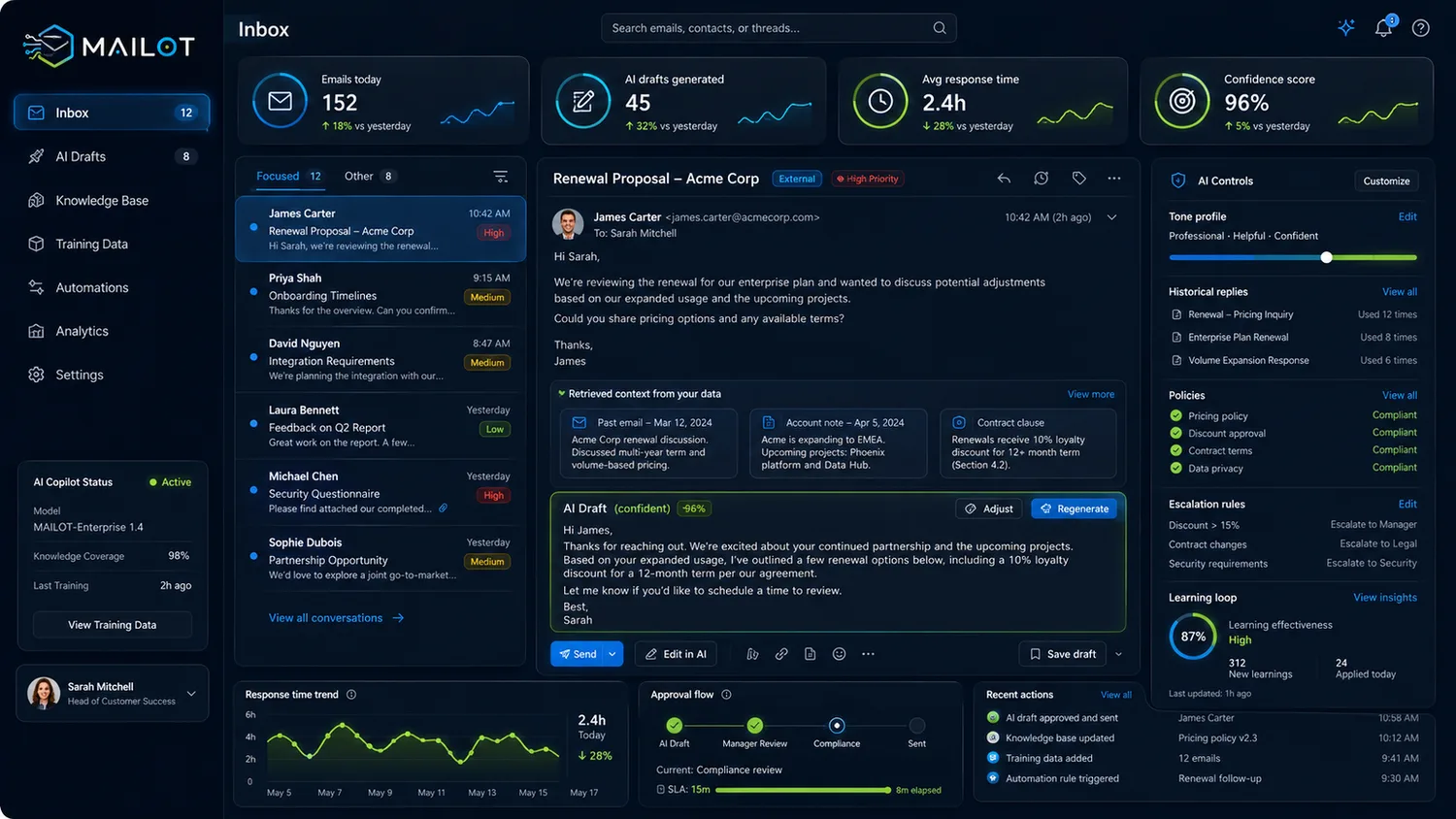Click the attach document icon in draft toolbar
The height and width of the screenshot is (819, 1456).
click(811, 654)
